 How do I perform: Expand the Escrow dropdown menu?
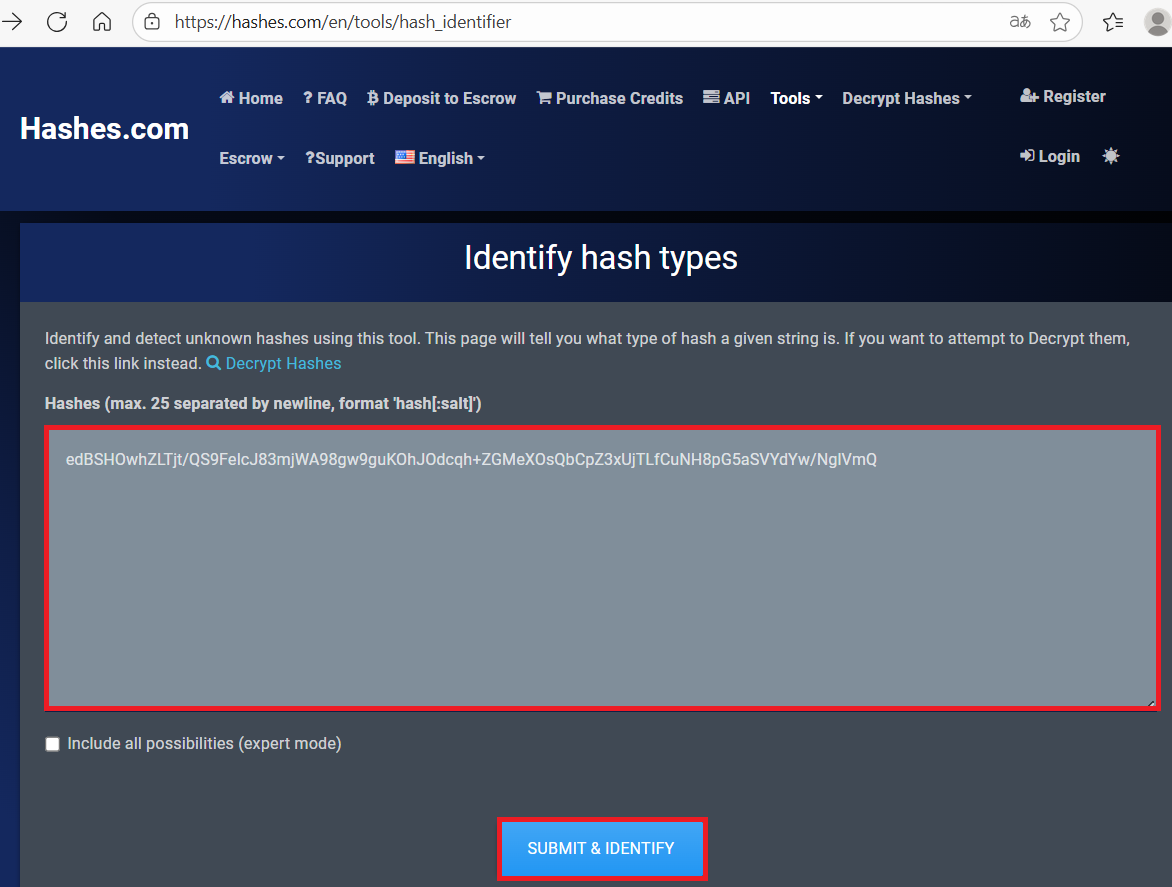pyautogui.click(x=252, y=158)
